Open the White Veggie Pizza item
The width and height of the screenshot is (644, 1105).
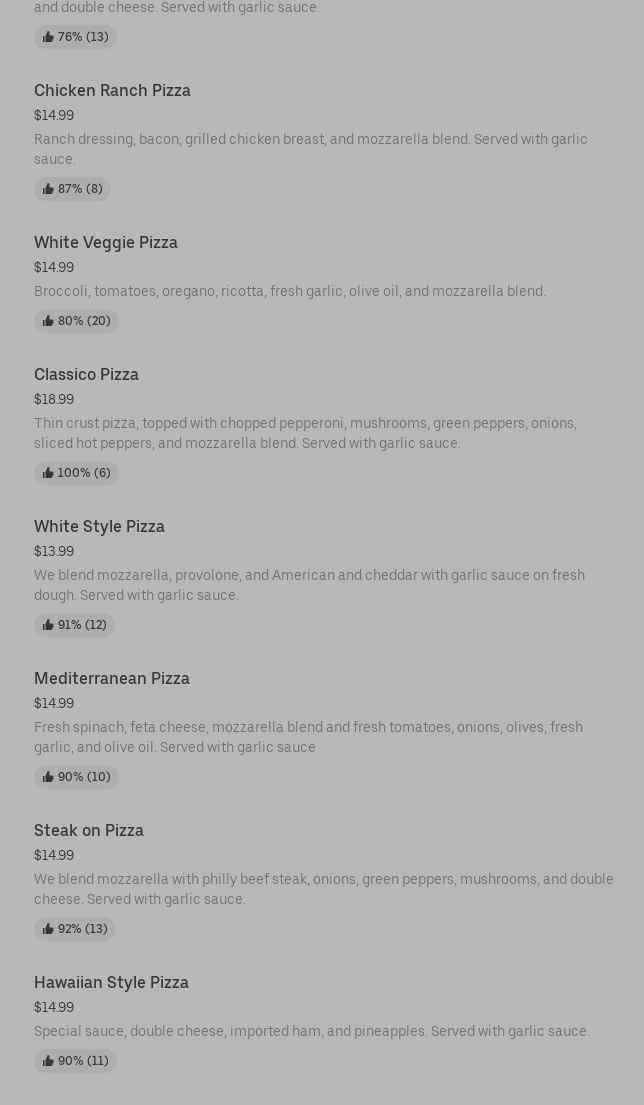pyautogui.click(x=105, y=242)
